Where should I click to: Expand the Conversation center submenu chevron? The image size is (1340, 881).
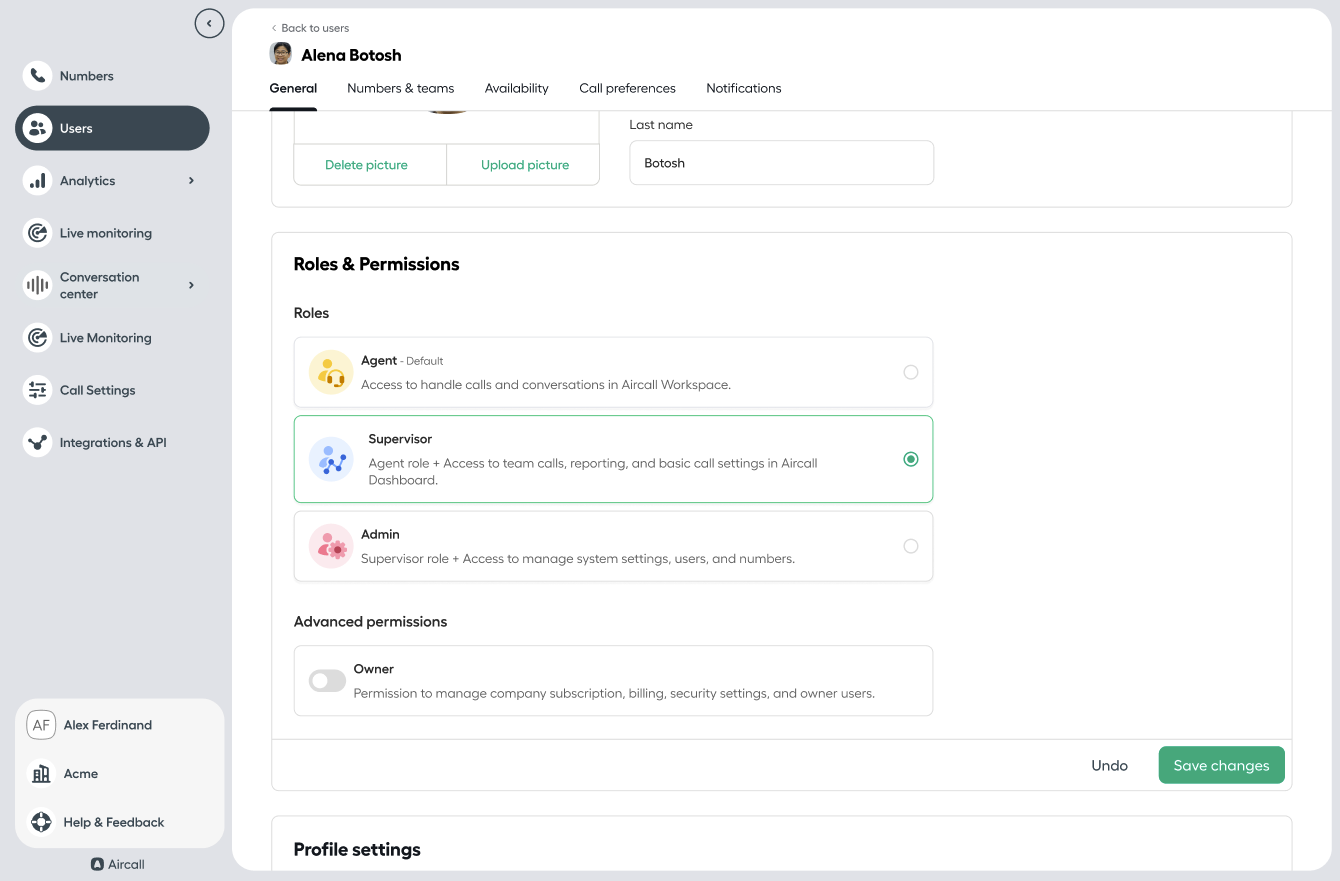click(191, 285)
